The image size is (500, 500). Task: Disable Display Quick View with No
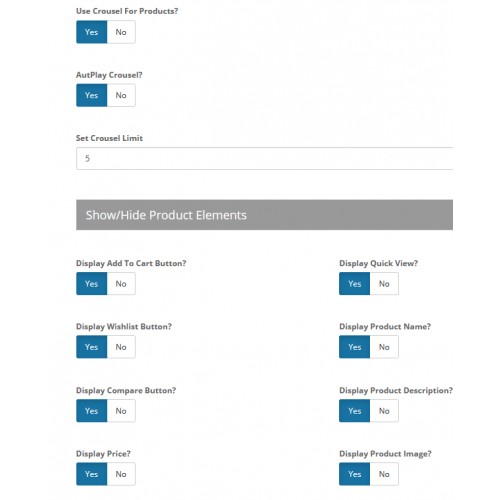tap(384, 284)
